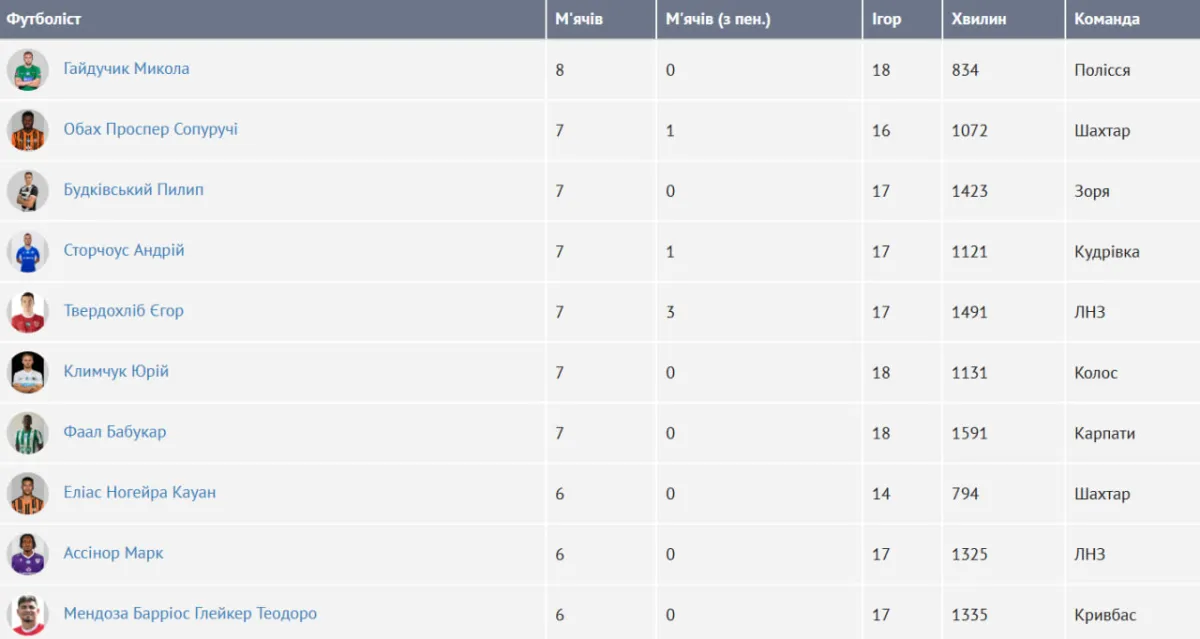Sort by М'ячів (з пен.) header

[718, 19]
